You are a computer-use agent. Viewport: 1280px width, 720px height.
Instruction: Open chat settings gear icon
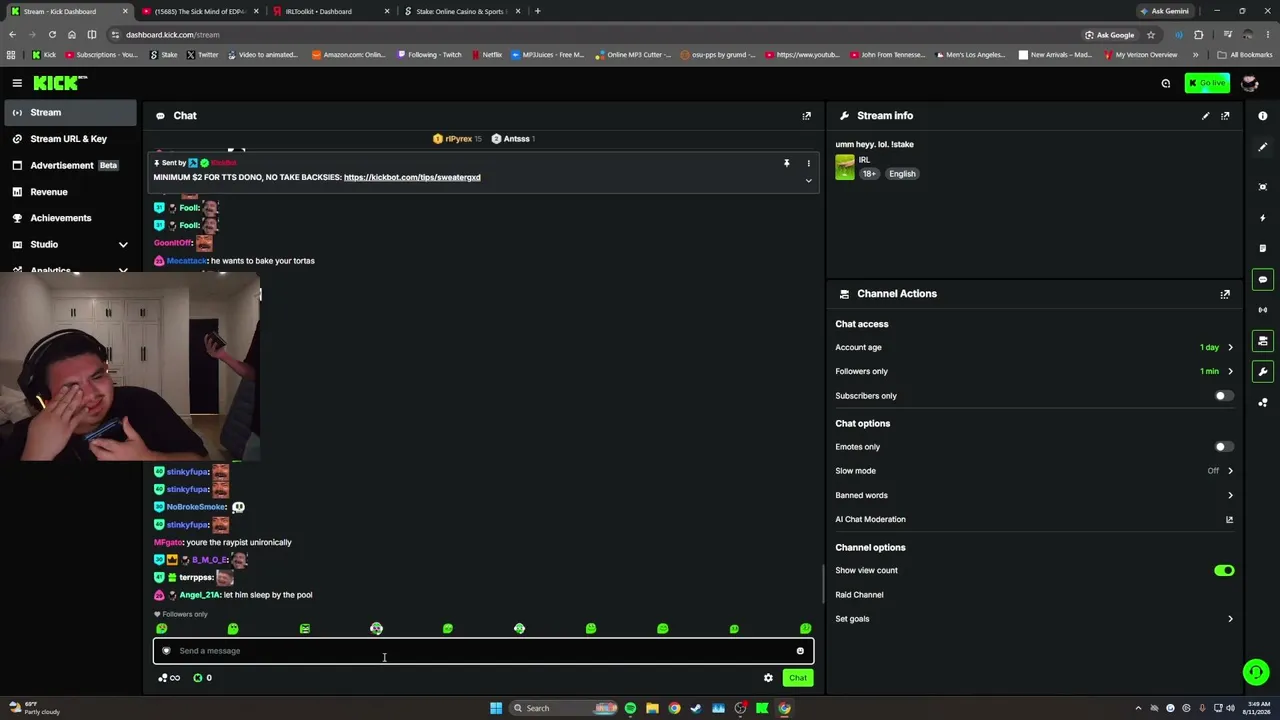pyautogui.click(x=768, y=678)
